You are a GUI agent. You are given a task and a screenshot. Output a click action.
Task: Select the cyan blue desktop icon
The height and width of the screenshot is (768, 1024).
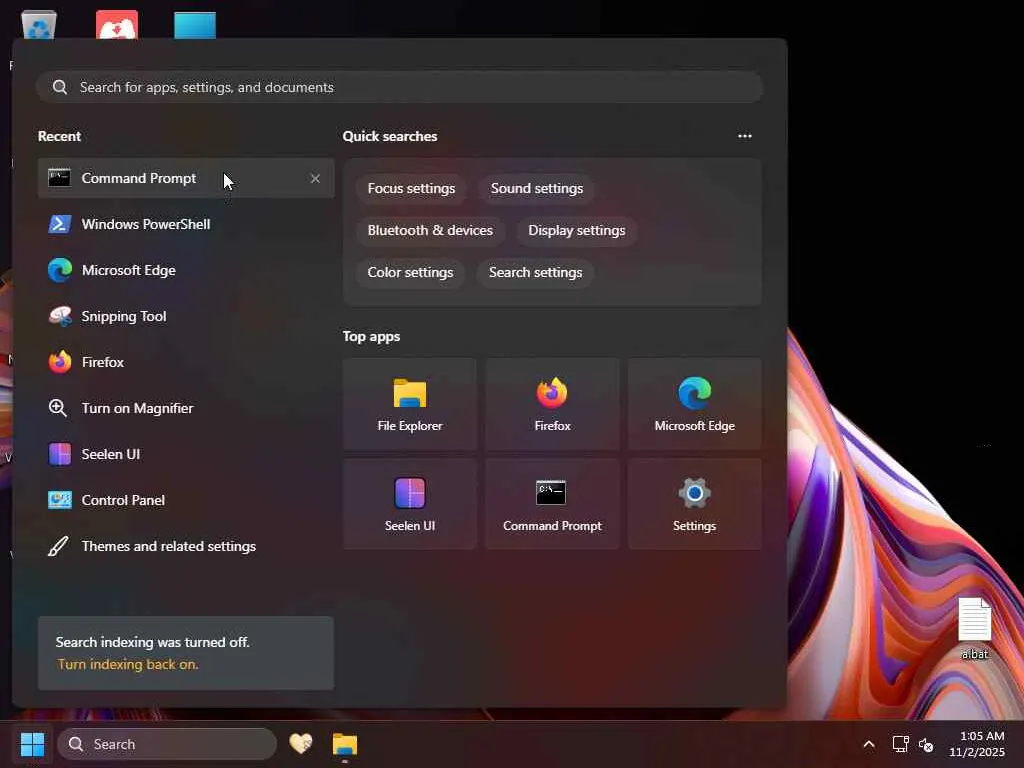coord(195,26)
